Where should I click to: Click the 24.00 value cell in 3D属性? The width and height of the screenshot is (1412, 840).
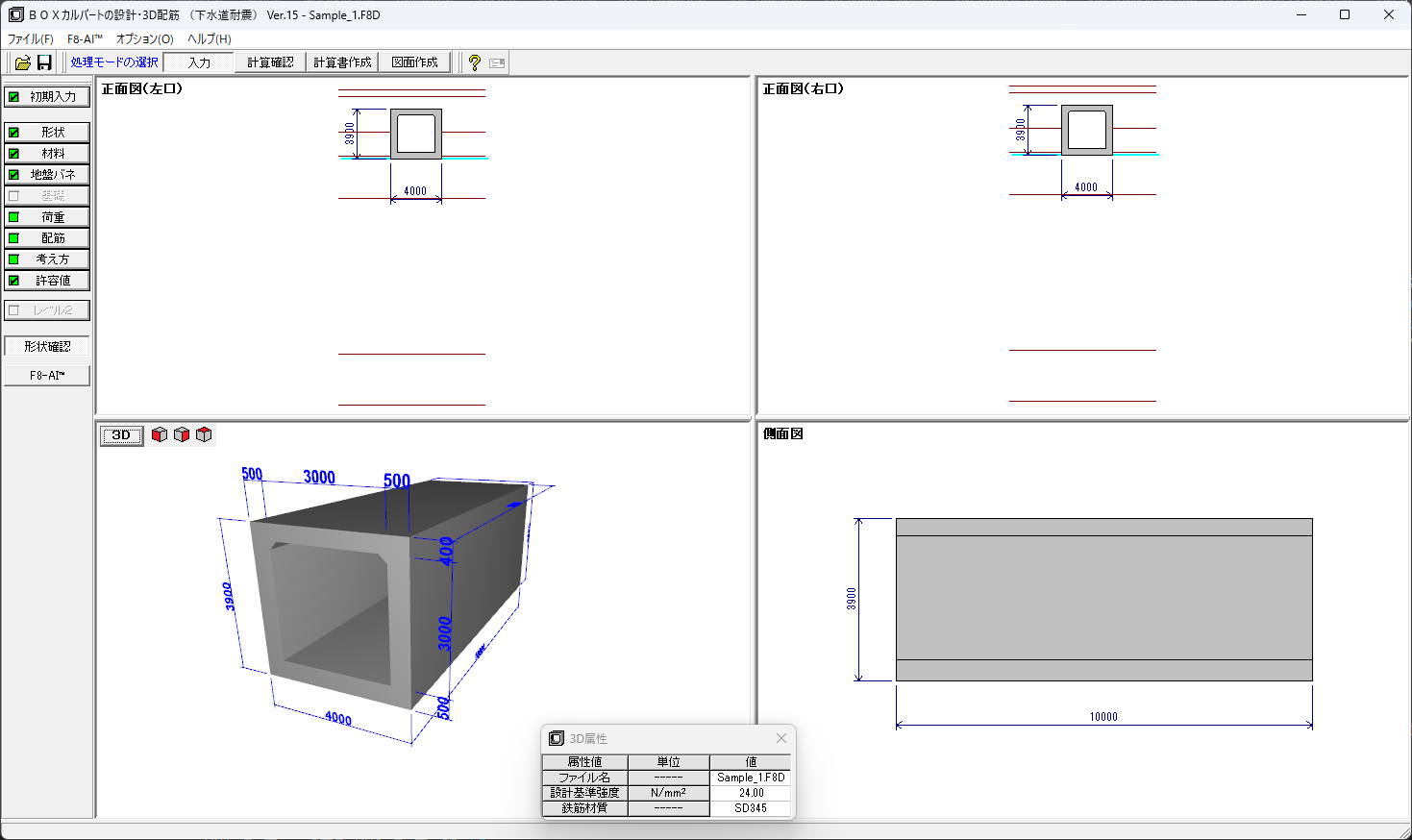pos(751,793)
